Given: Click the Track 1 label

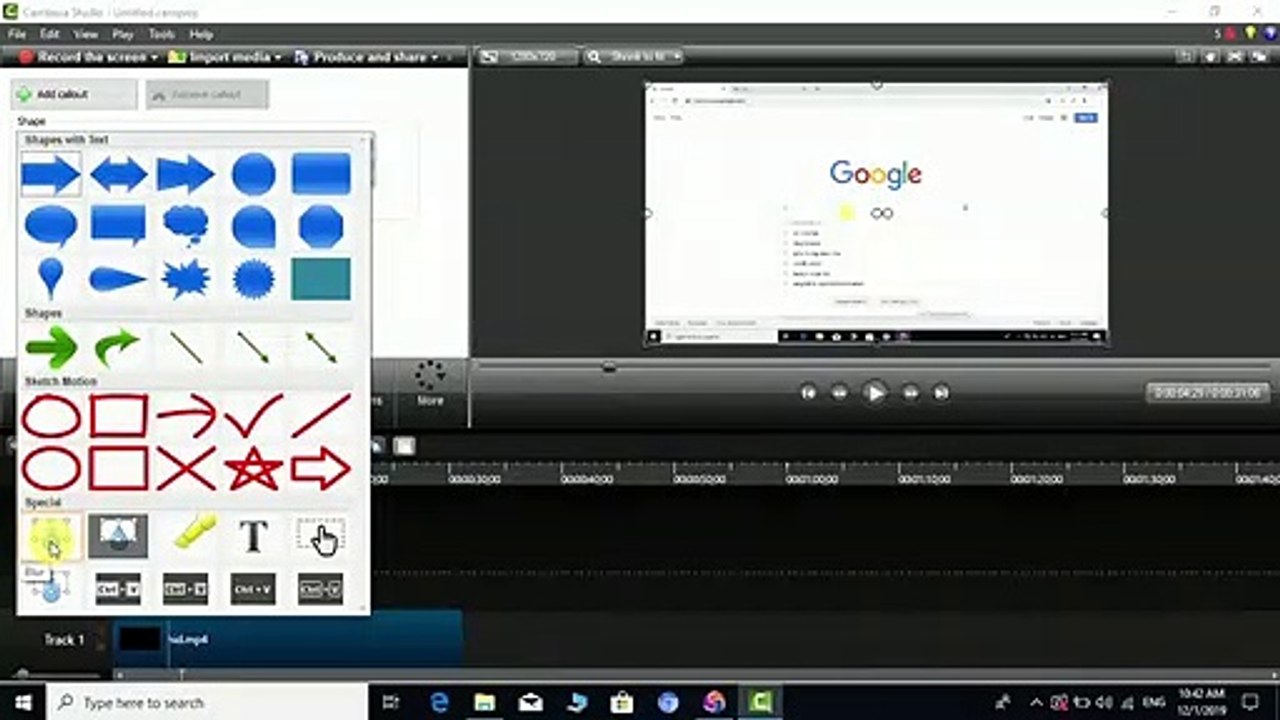Looking at the screenshot, I should pyautogui.click(x=64, y=640).
